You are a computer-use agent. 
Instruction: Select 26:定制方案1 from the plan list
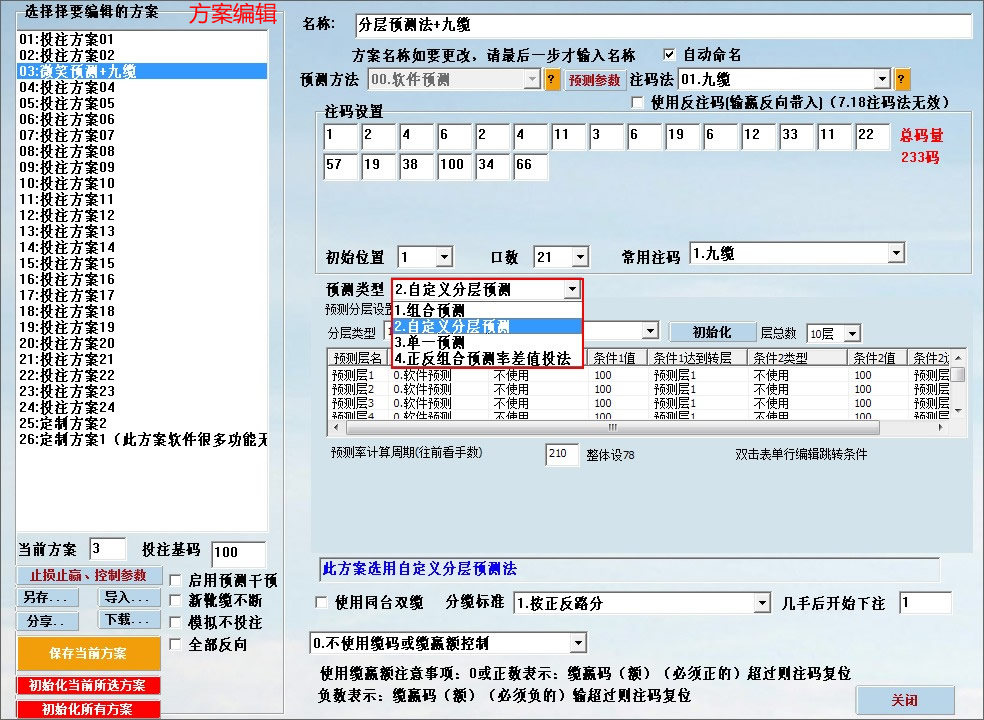(x=100, y=439)
